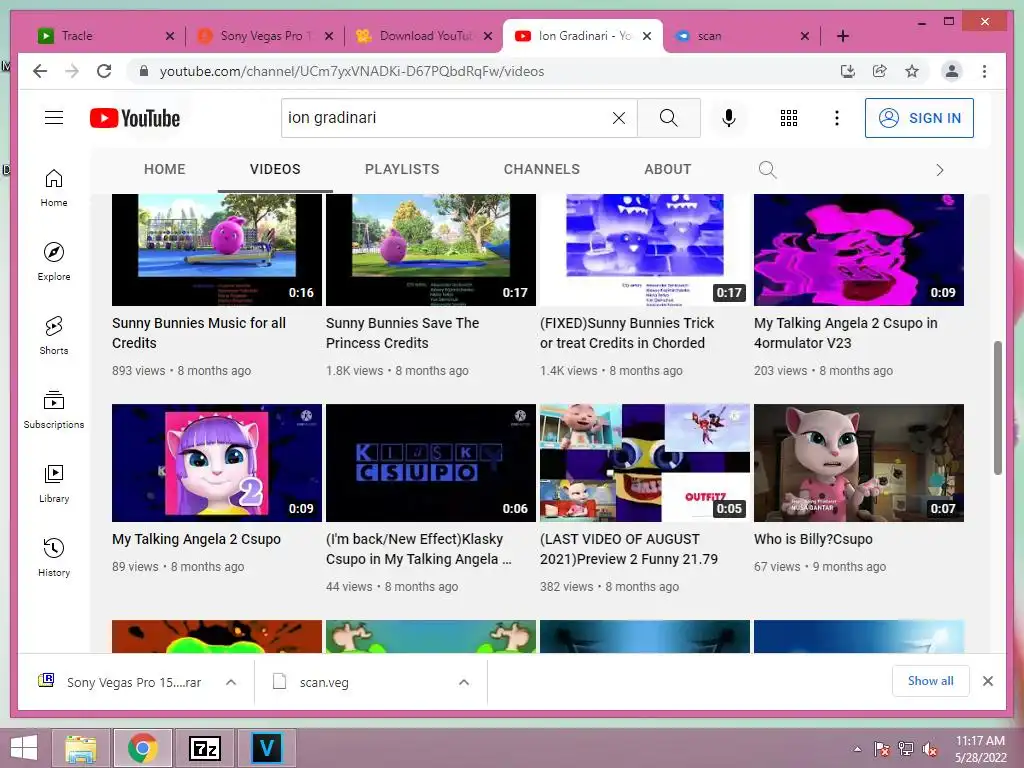Open 'Sunny Bunnies Save The Princess Credits' title
This screenshot has height=768, width=1024.
(402, 332)
